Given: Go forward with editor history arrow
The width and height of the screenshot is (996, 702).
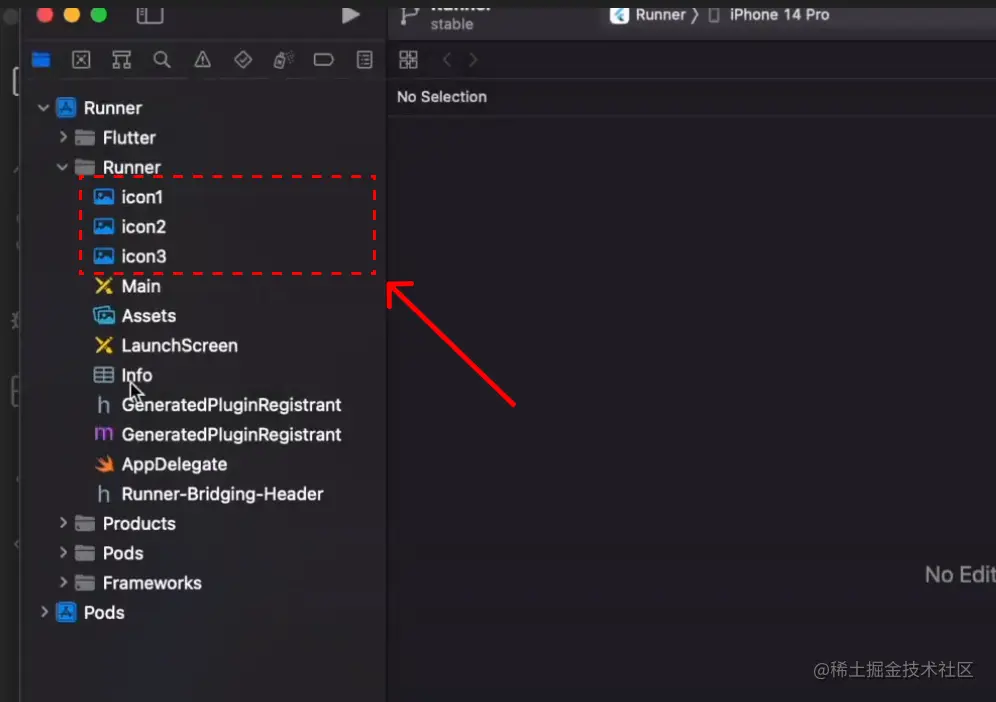Looking at the screenshot, I should click(x=473, y=60).
